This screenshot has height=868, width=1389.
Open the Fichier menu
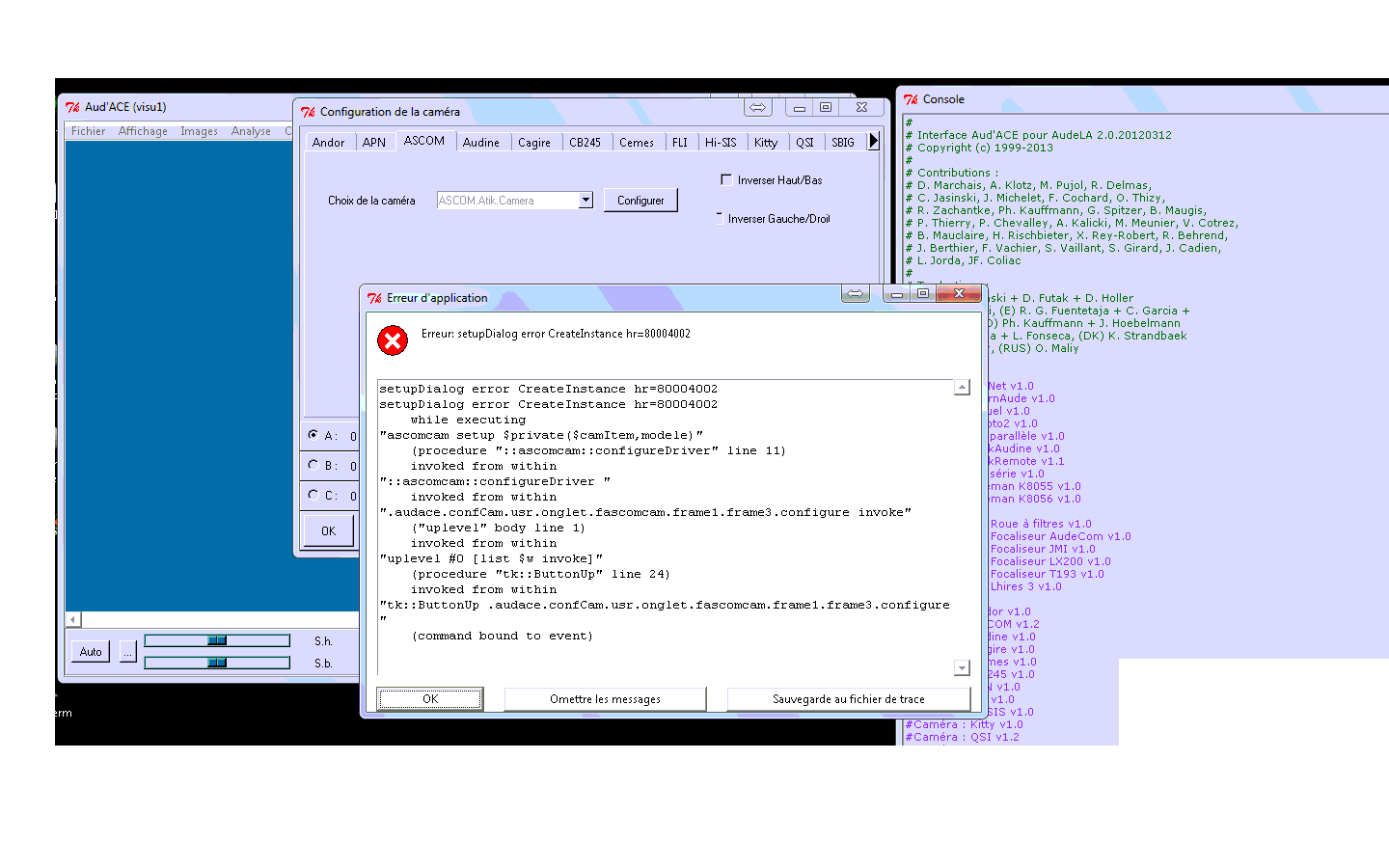click(88, 131)
